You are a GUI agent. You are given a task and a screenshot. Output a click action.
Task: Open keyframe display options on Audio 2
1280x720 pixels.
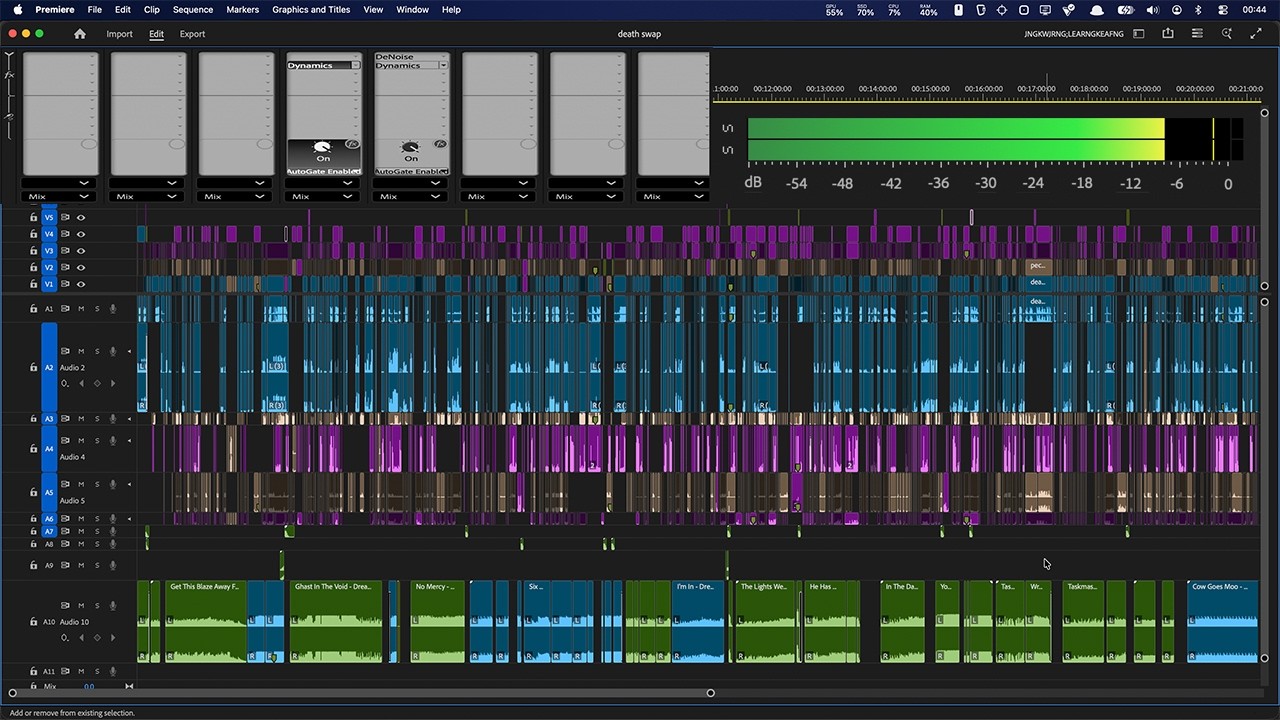[65, 384]
